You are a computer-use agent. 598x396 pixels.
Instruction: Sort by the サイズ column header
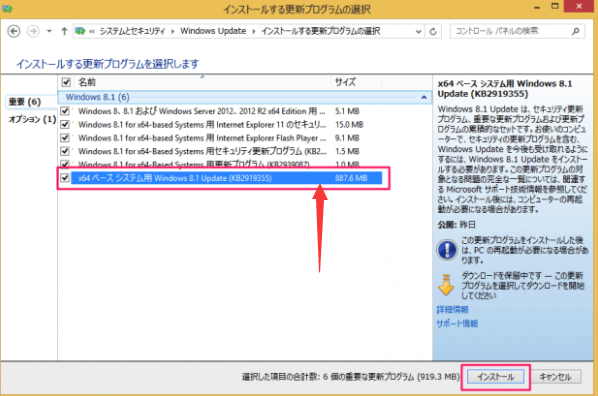(x=345, y=82)
